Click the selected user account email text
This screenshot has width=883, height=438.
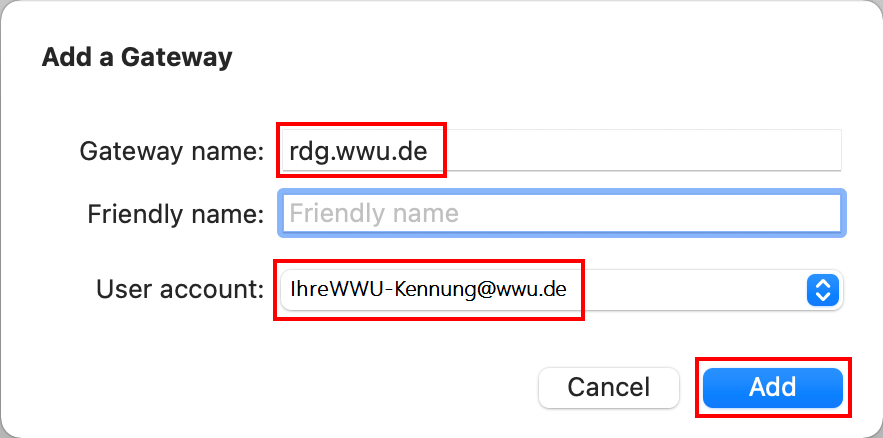(428, 290)
